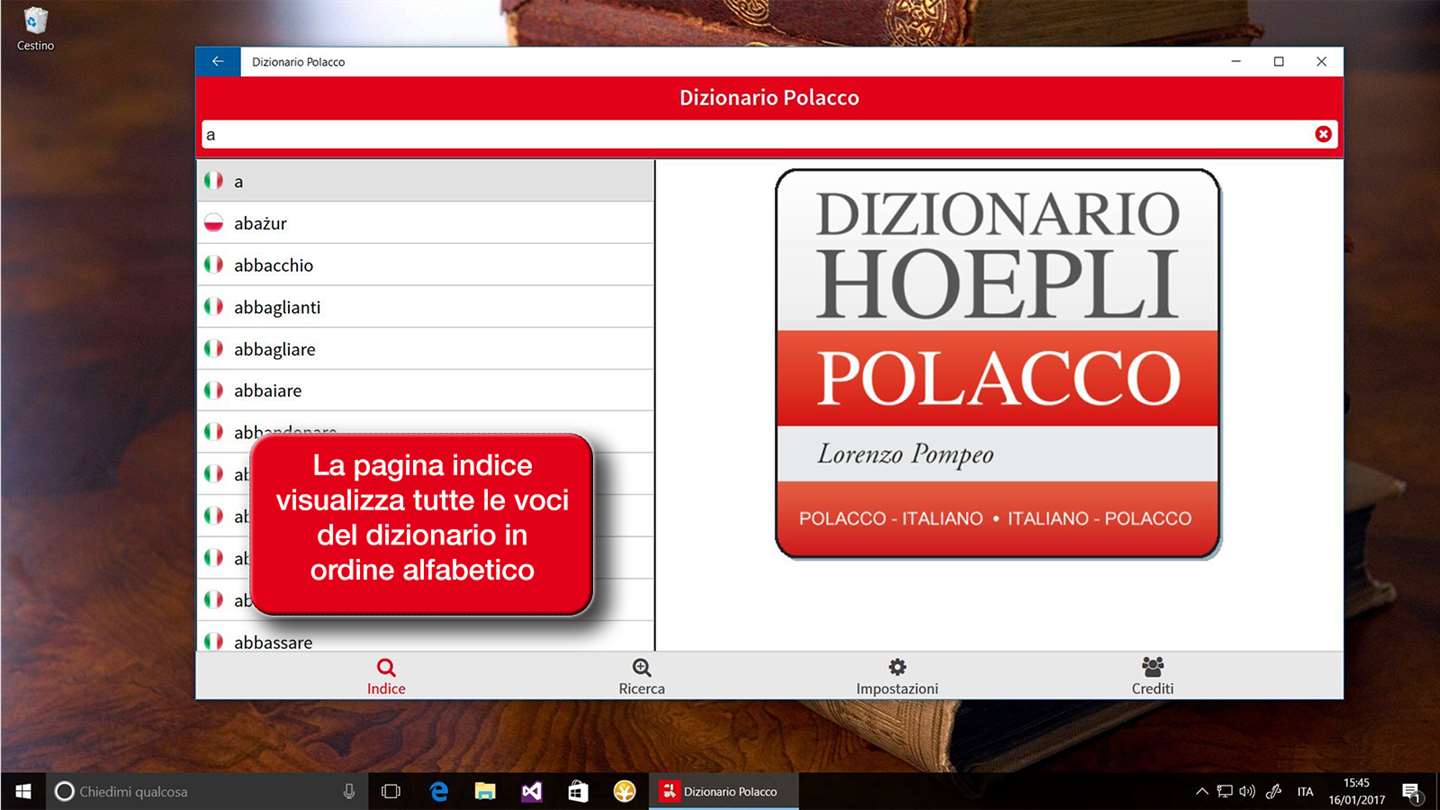
Task: Maximize the Dizionario Polacco window
Action: (x=1279, y=61)
